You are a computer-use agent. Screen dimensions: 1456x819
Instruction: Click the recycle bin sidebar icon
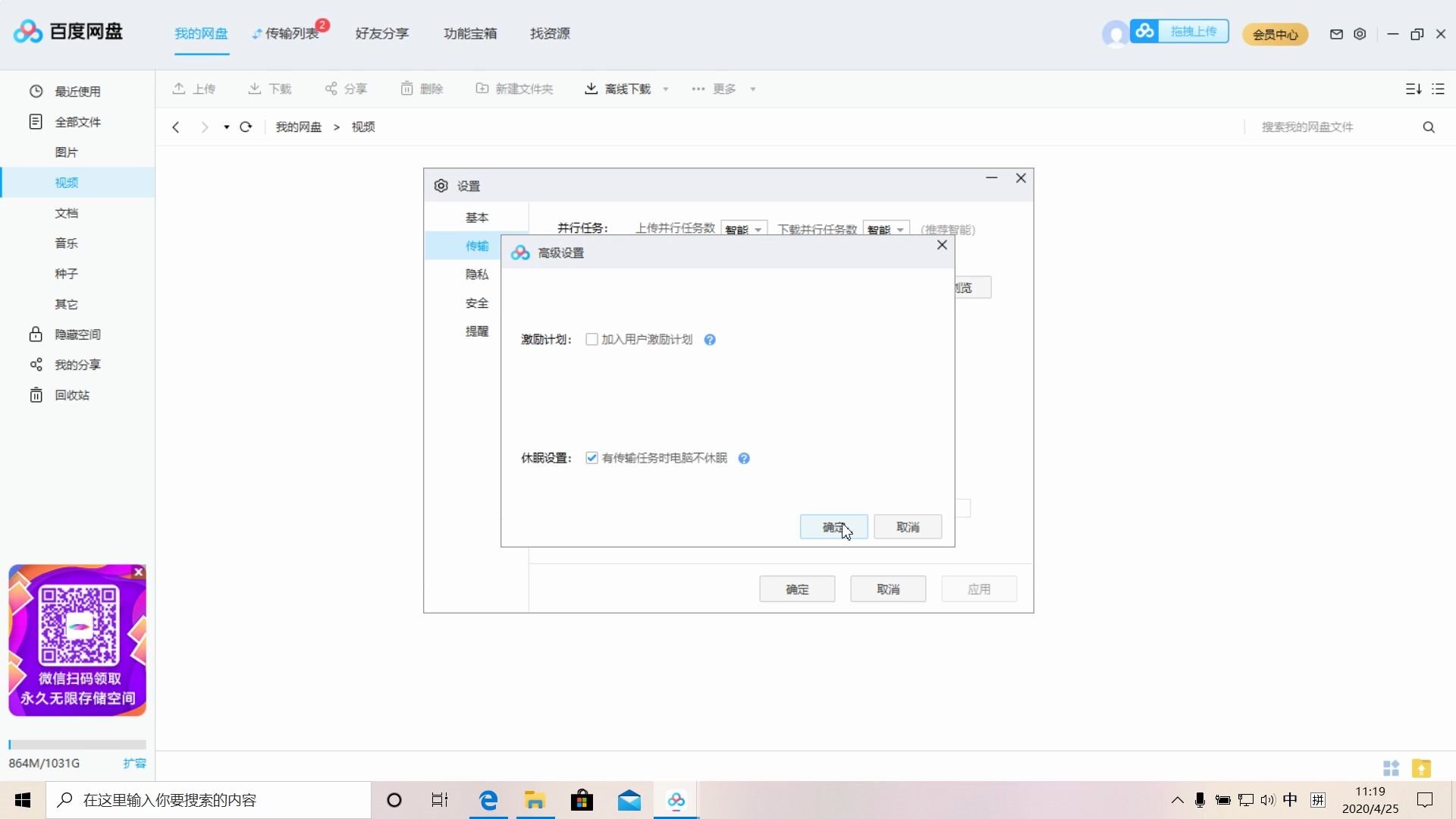coord(36,394)
